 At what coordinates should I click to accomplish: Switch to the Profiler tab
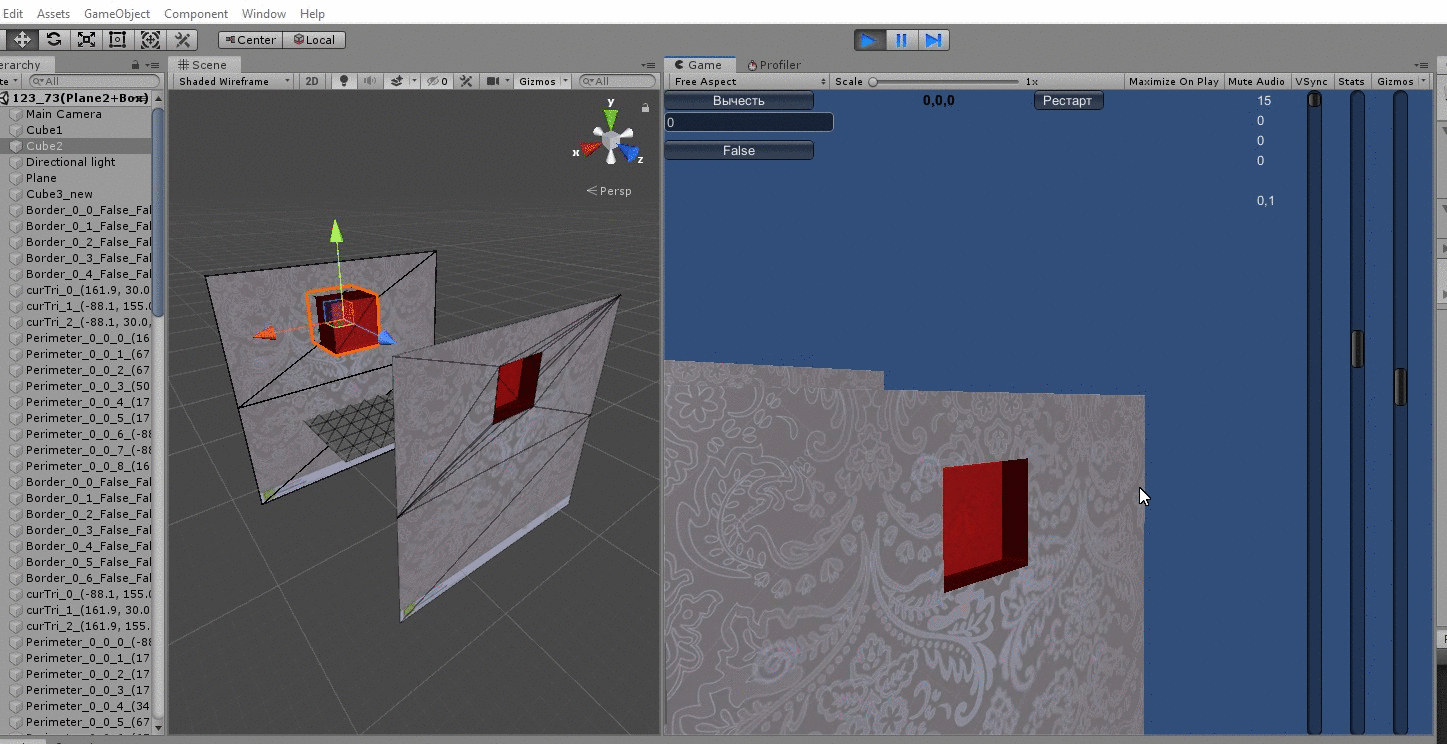(774, 65)
